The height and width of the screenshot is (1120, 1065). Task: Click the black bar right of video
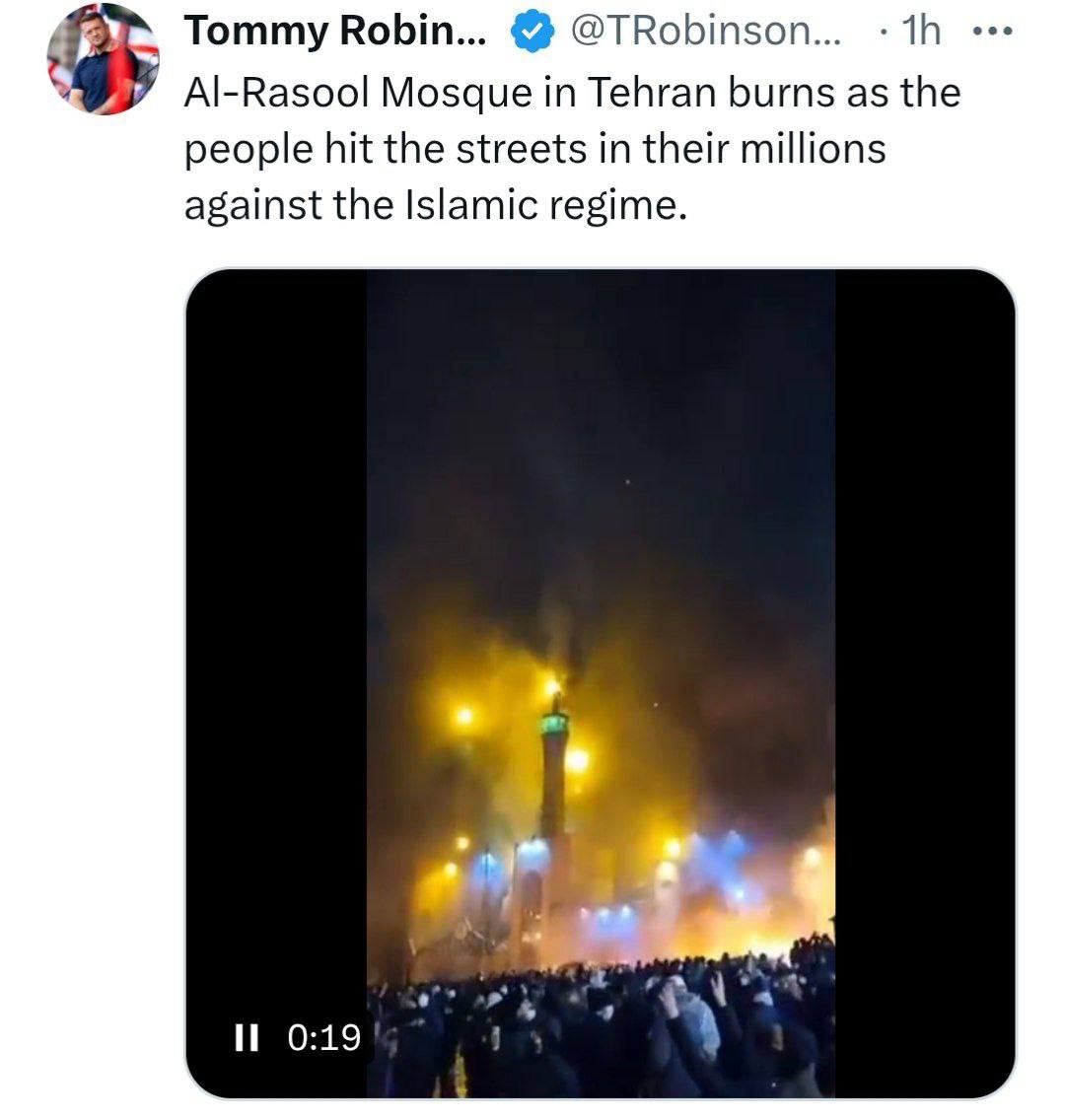pos(924,683)
